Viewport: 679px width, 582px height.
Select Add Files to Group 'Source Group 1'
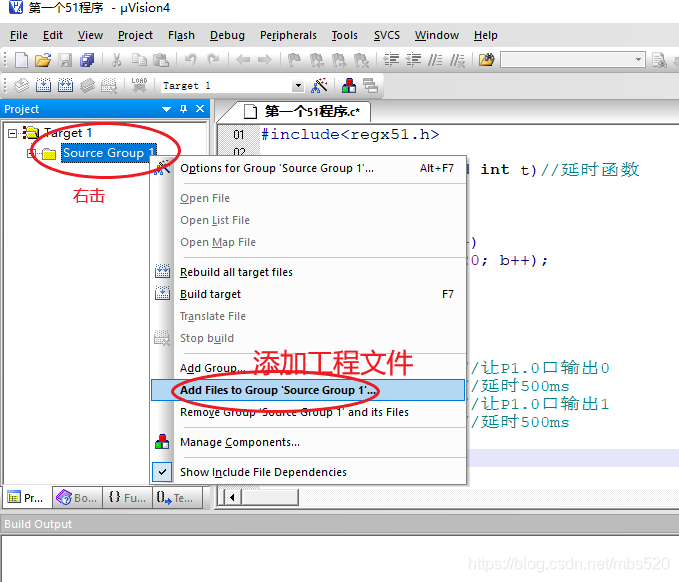pos(308,390)
